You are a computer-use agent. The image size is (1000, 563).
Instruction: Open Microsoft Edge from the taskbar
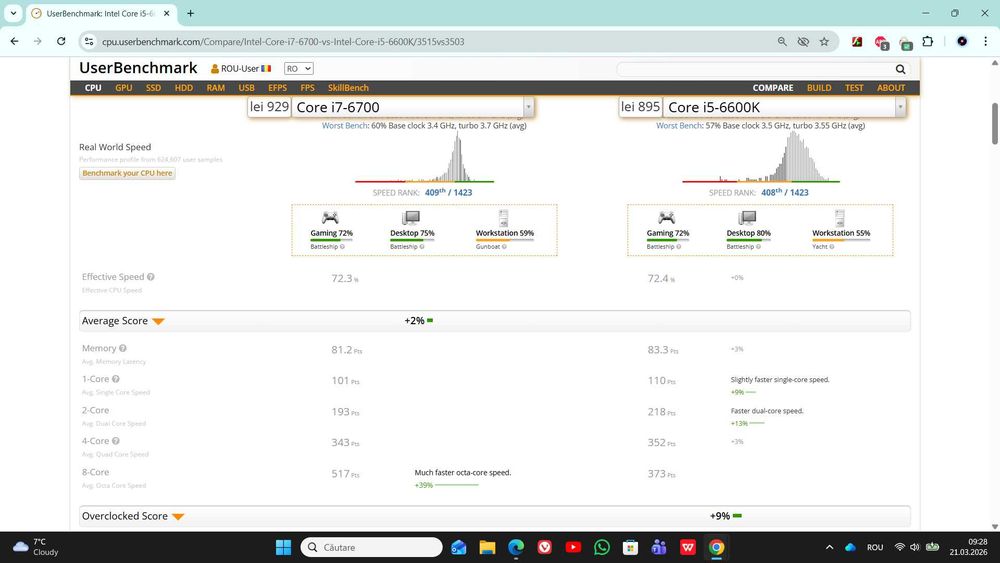[x=515, y=547]
